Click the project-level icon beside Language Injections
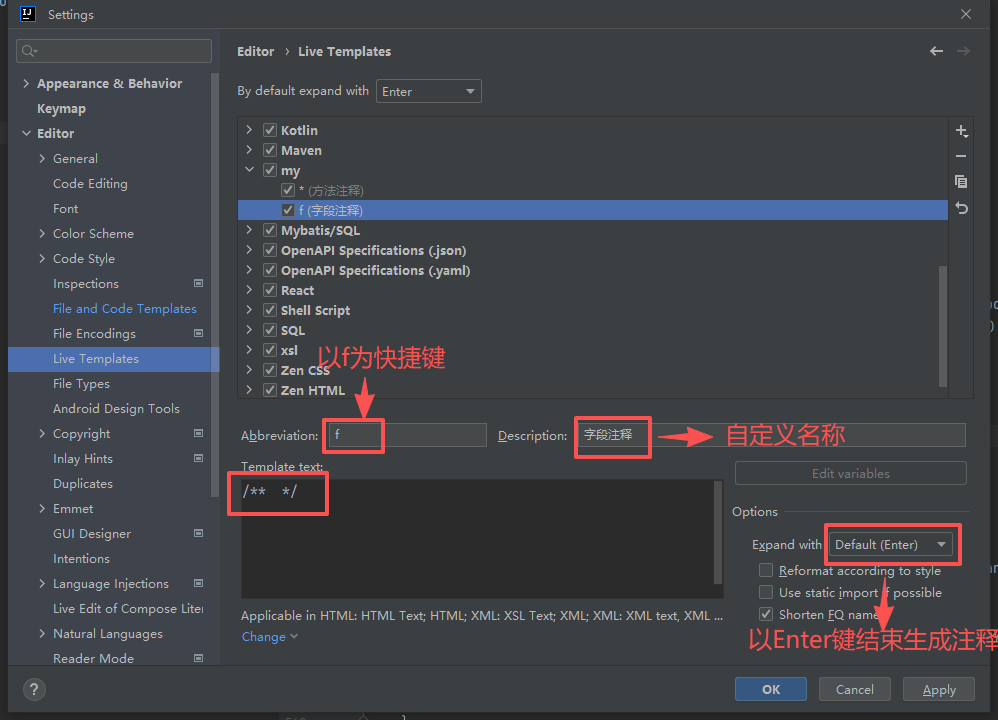The image size is (998, 720). click(x=199, y=583)
